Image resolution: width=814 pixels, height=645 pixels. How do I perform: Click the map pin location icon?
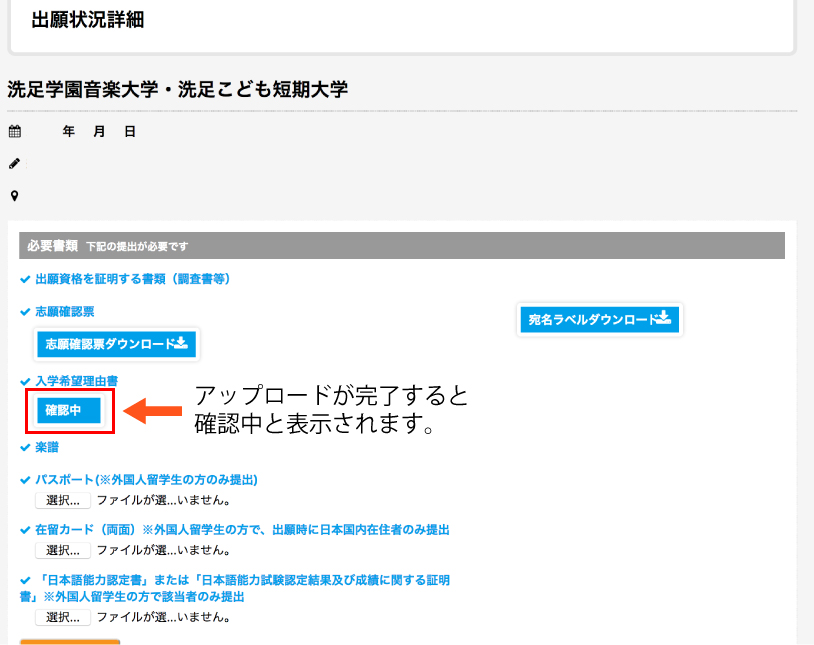[x=15, y=196]
